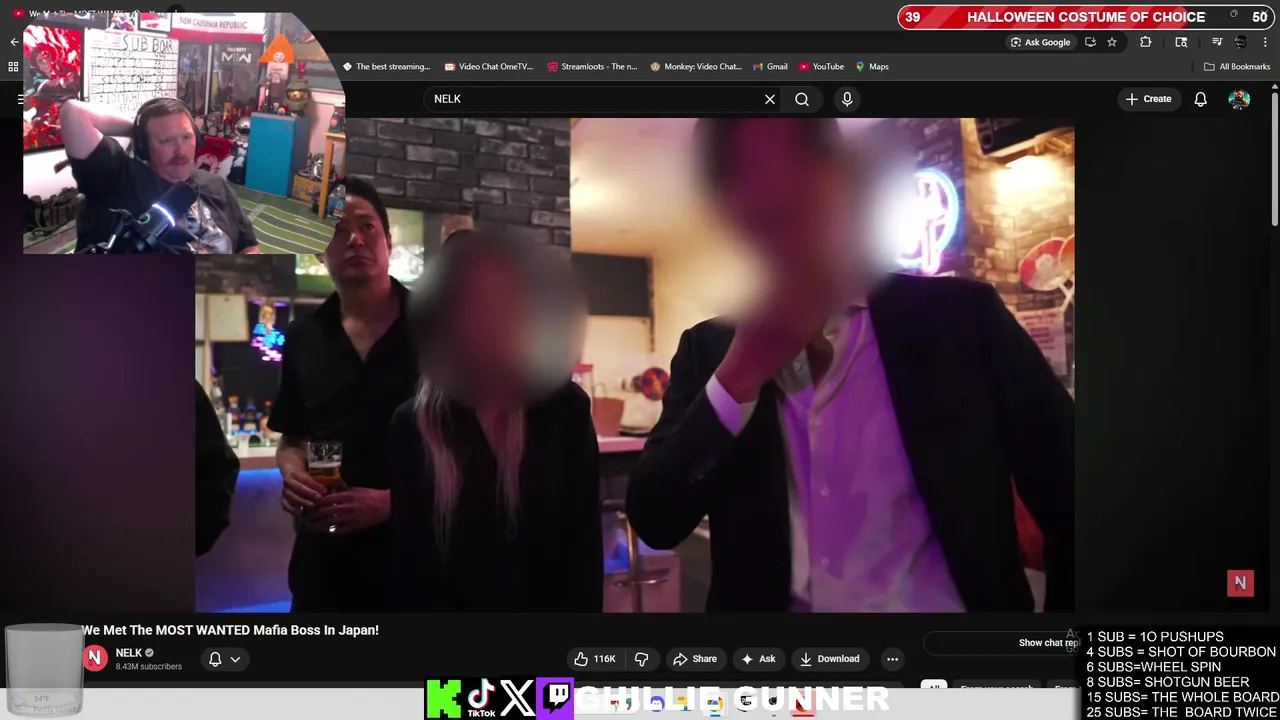Open the Ask Google lens button

point(1040,42)
